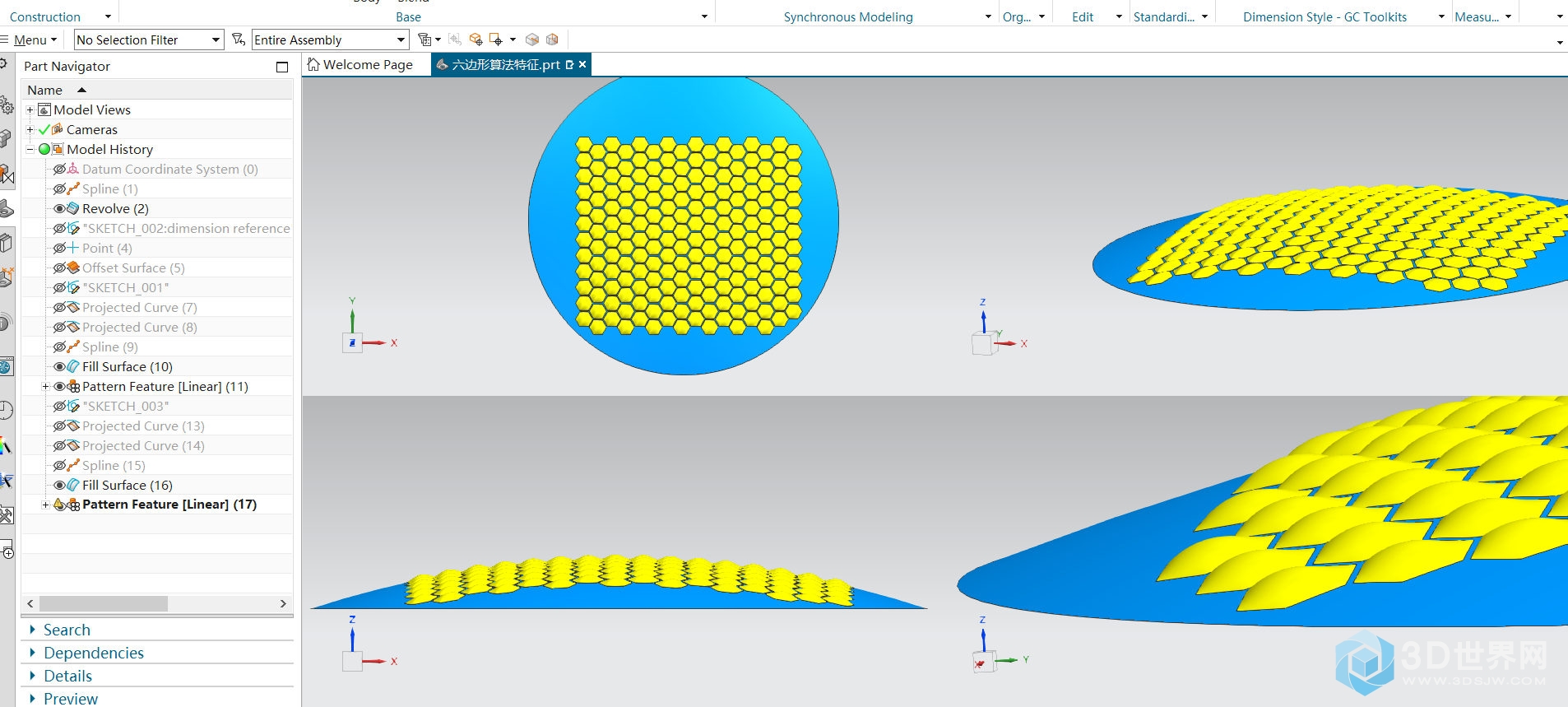Show hidden Spline (1) feature
The image size is (1568, 707).
click(x=59, y=188)
